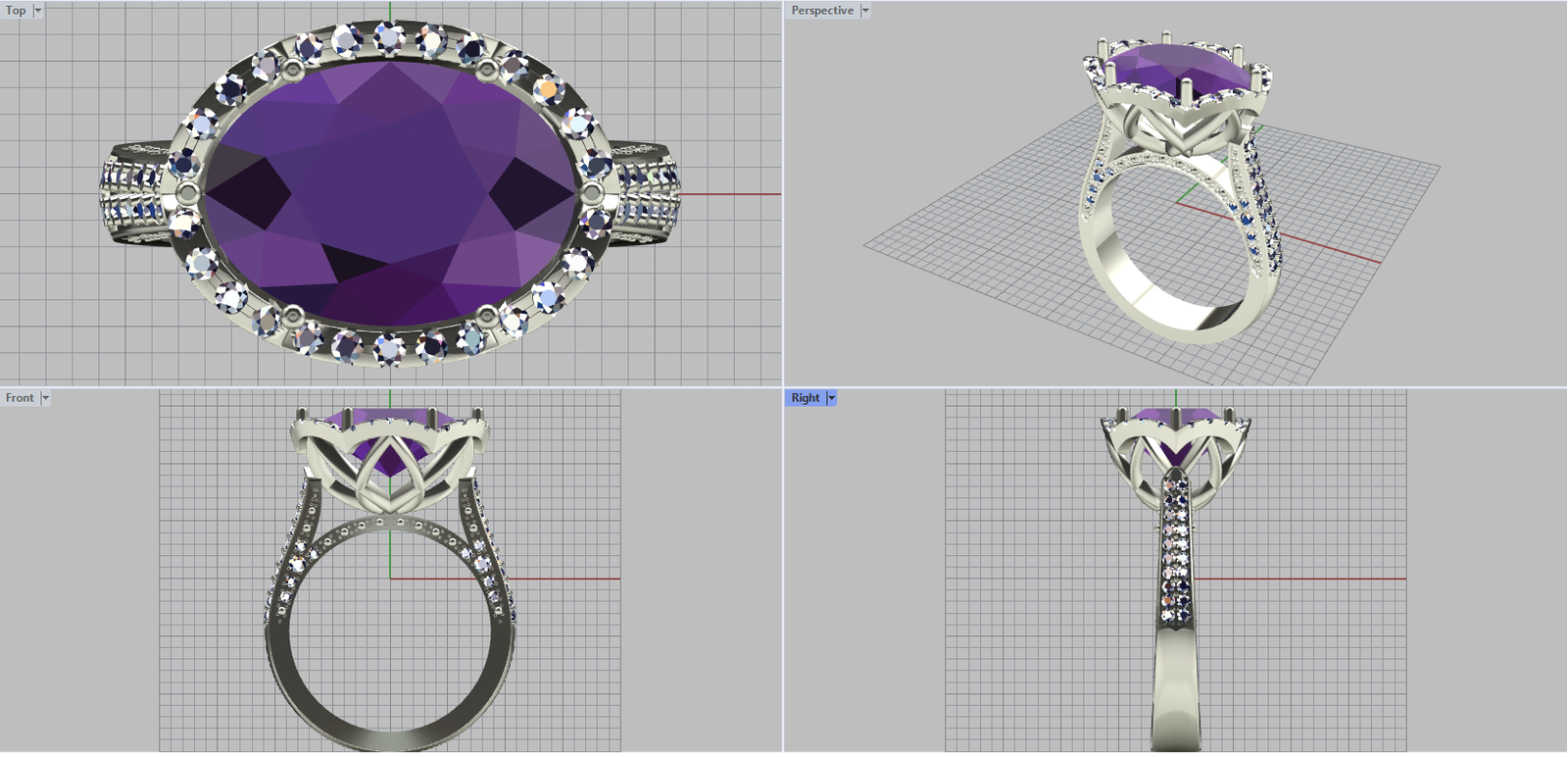Select the pavé stones in Right view
Image resolution: width=1568 pixels, height=757 pixels.
1175,549
